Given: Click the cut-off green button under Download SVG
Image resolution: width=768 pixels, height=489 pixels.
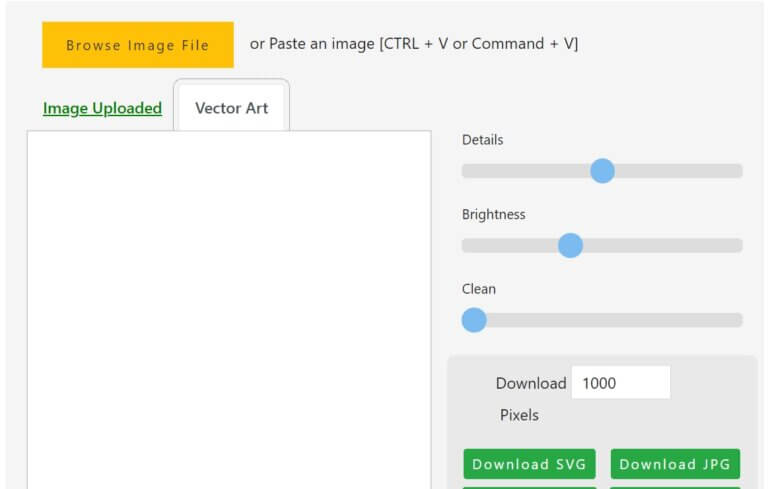Looking at the screenshot, I should pyautogui.click(x=529, y=487).
